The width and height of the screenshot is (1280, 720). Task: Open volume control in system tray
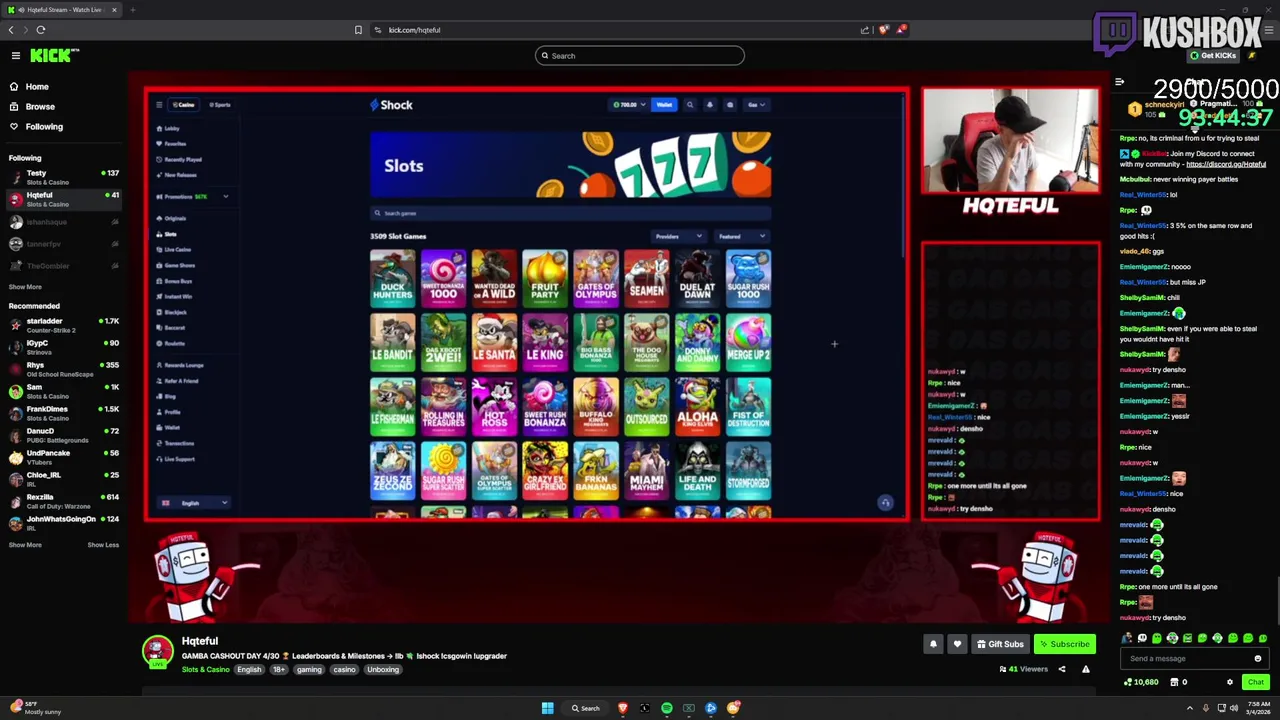[1234, 708]
